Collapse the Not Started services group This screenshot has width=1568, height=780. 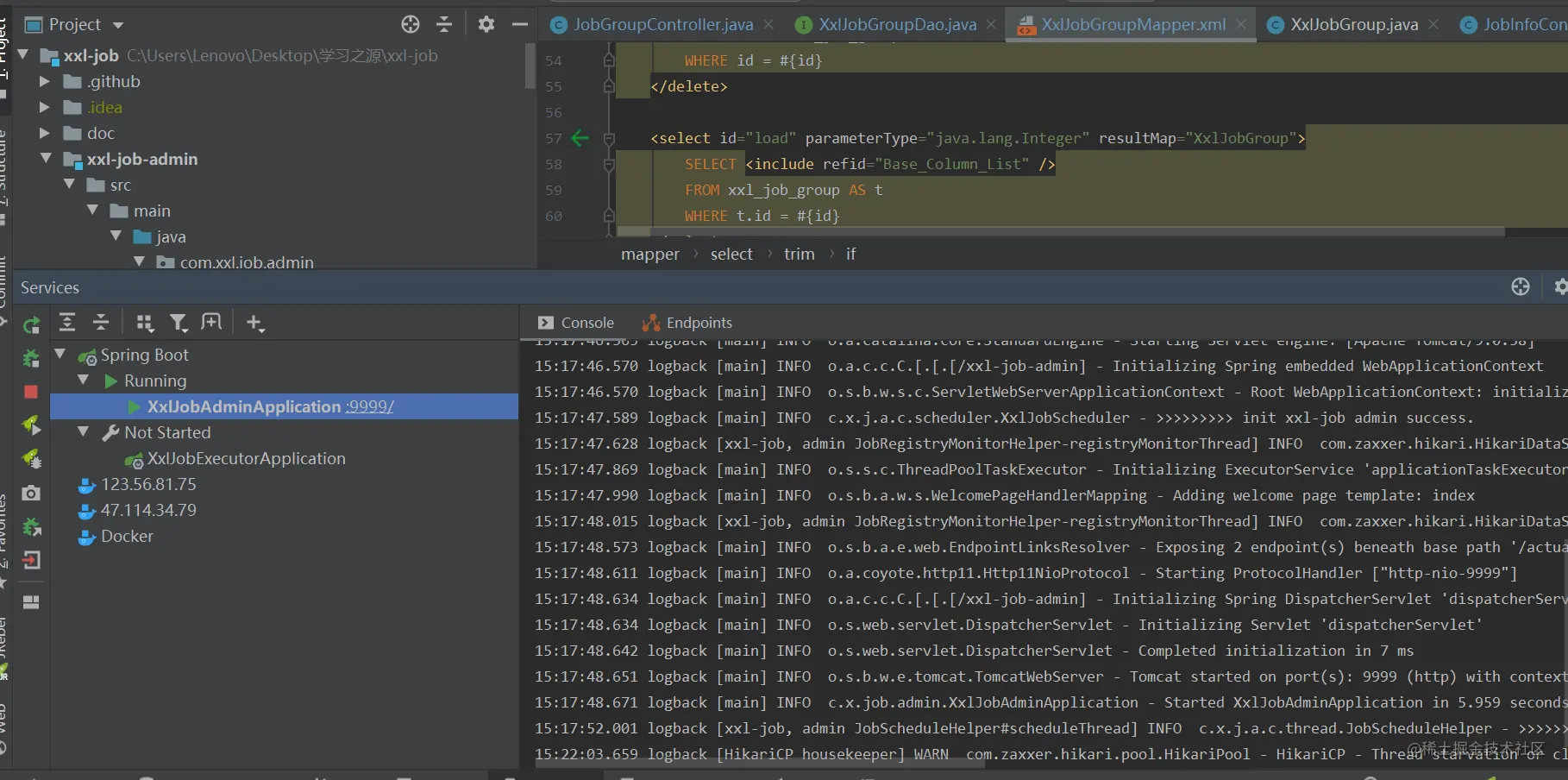point(84,432)
